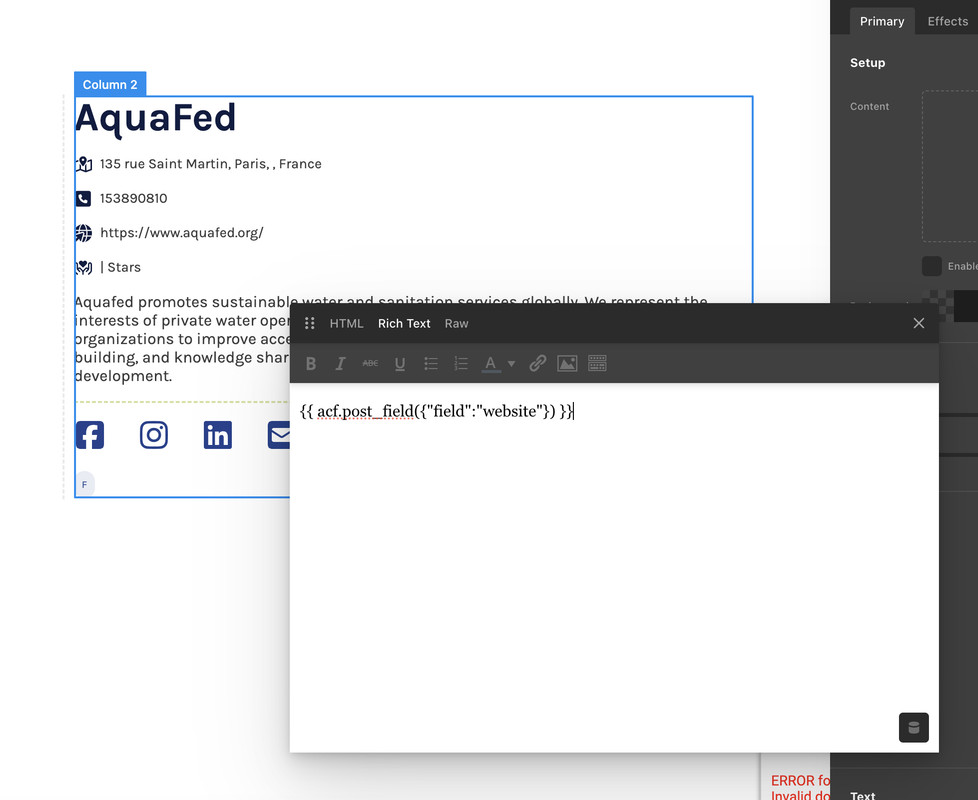This screenshot has width=978, height=800.
Task: Open the transparent background color swatch
Action: (937, 306)
